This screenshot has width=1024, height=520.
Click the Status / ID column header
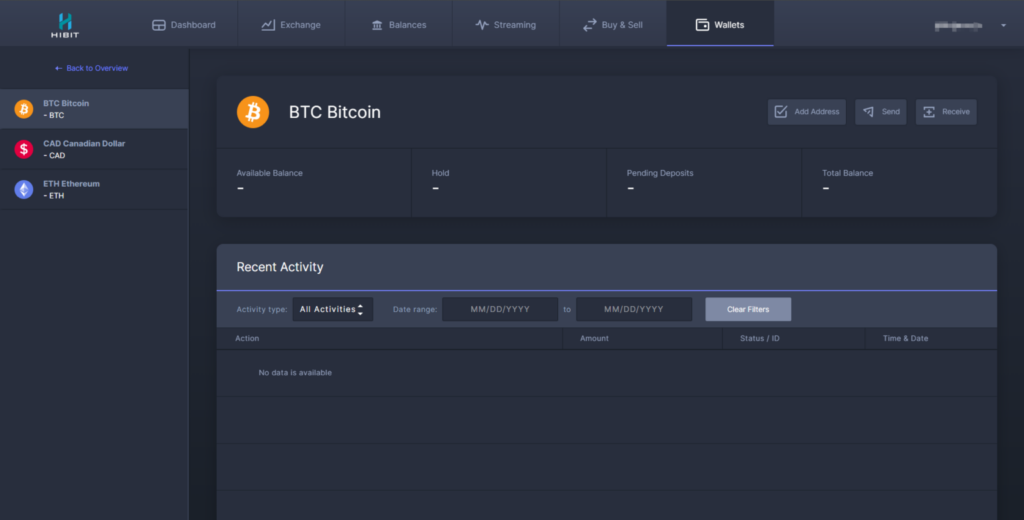[x=760, y=338]
